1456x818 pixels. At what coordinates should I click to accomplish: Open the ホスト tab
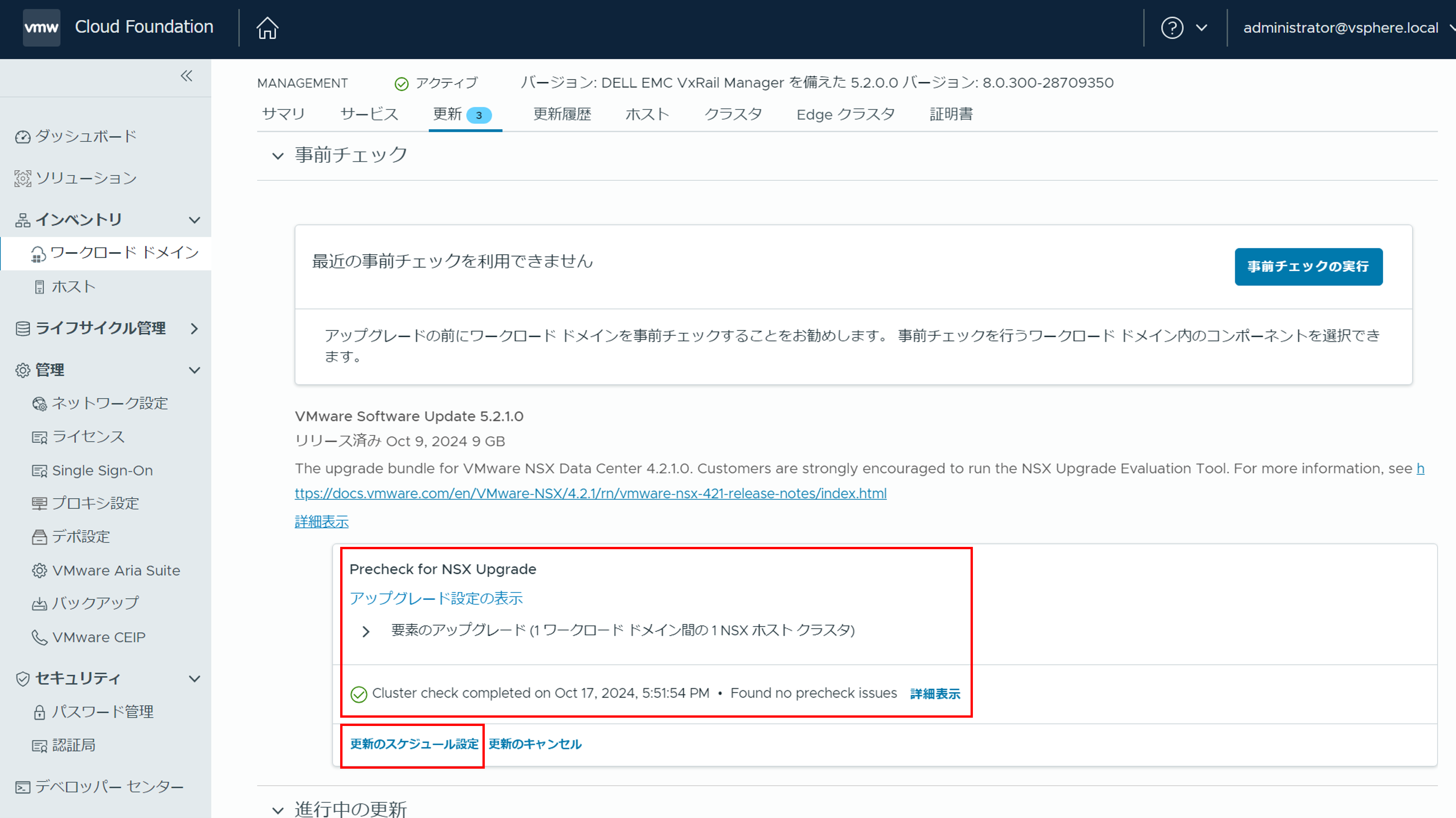(647, 114)
